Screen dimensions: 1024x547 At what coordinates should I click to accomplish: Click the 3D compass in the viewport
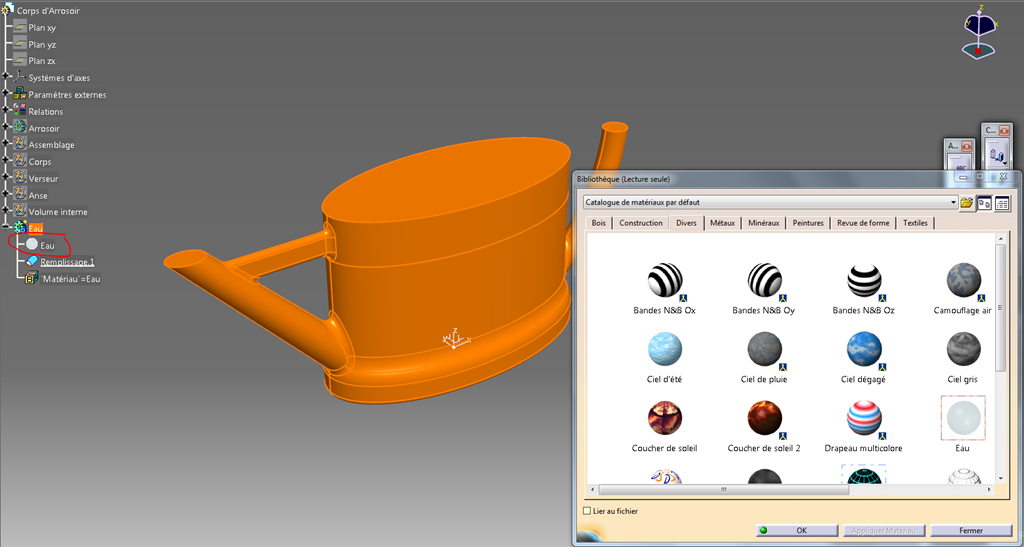tap(980, 33)
